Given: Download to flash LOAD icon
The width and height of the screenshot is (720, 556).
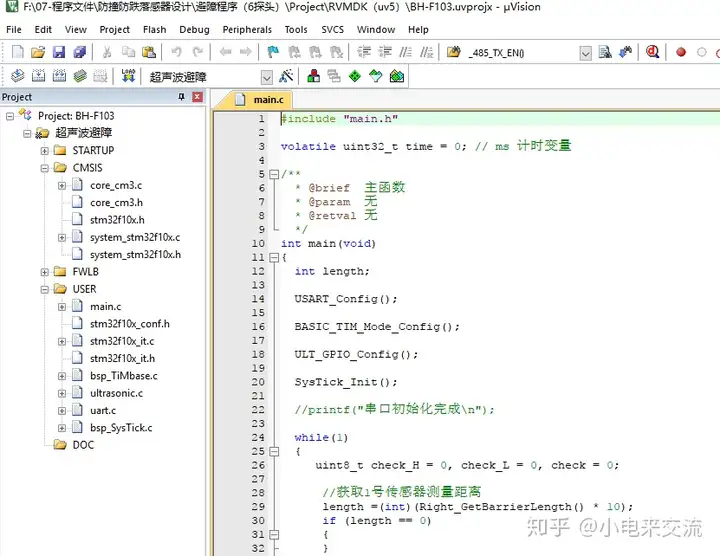Looking at the screenshot, I should click(x=128, y=75).
